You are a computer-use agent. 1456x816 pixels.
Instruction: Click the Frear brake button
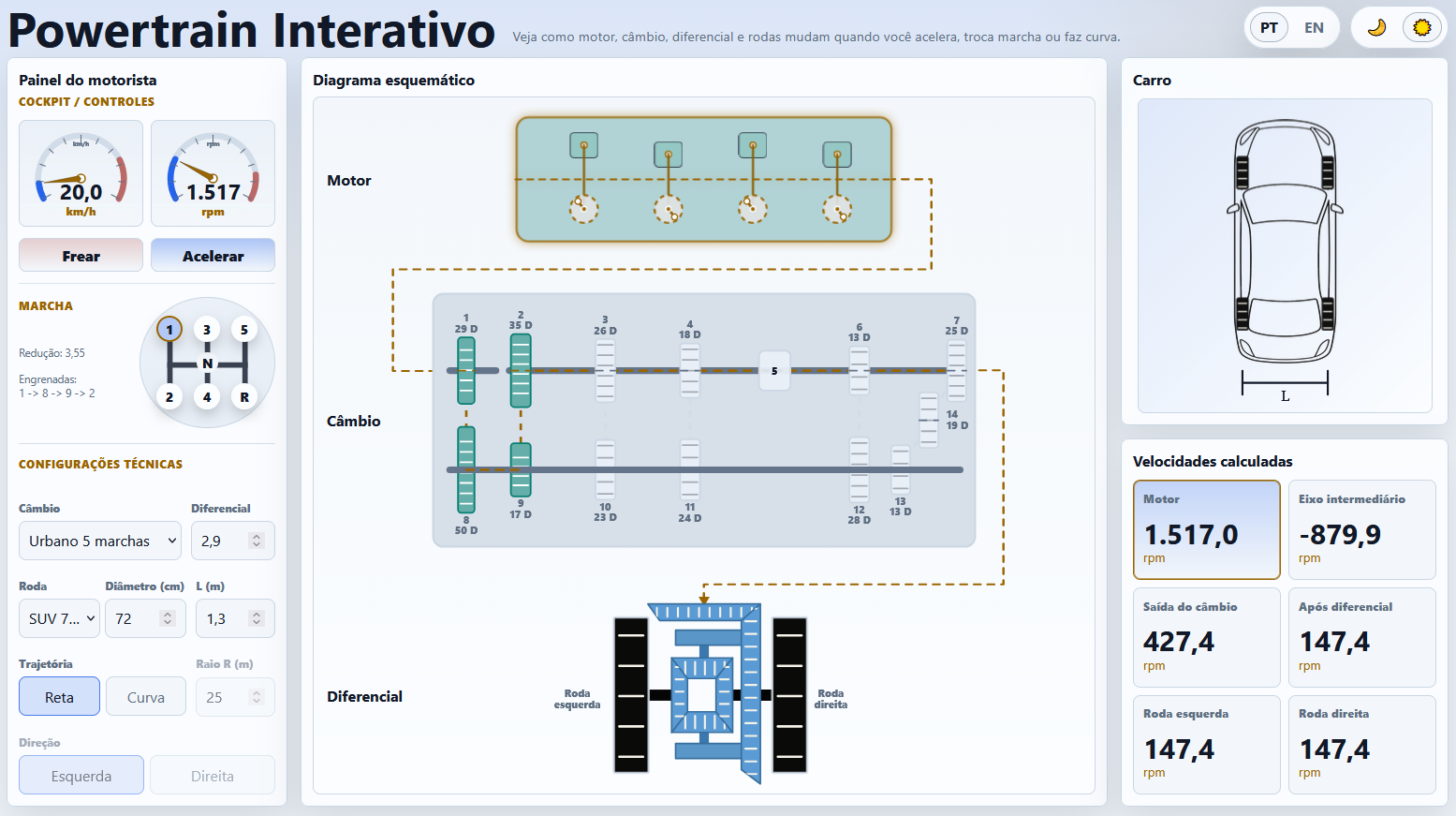(81, 255)
